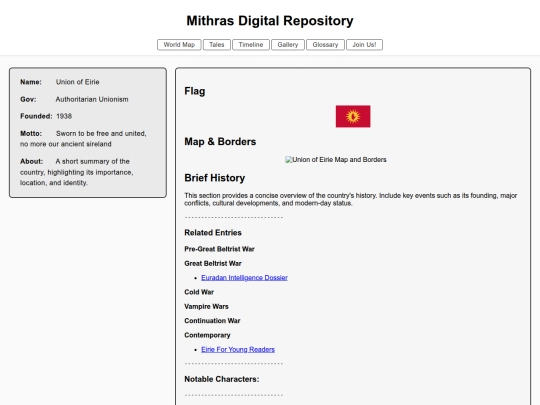Open the World Map page
The image size is (540, 405).
pyautogui.click(x=179, y=45)
